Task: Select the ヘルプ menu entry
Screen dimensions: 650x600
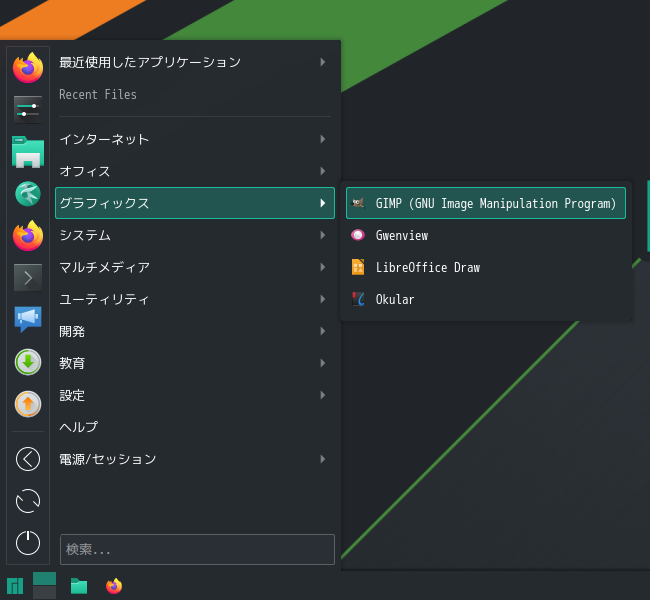Action: [195, 427]
